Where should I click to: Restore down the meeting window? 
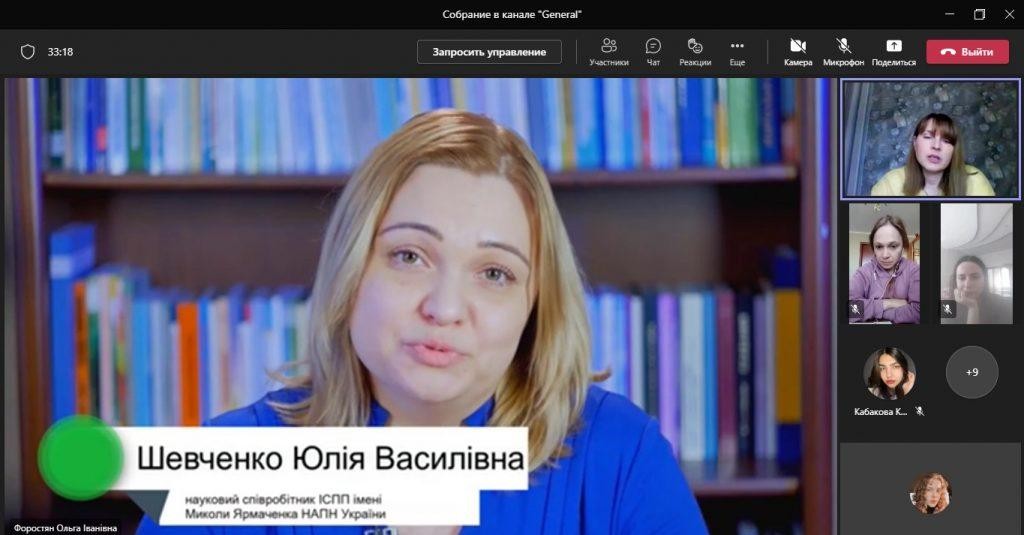pos(980,14)
